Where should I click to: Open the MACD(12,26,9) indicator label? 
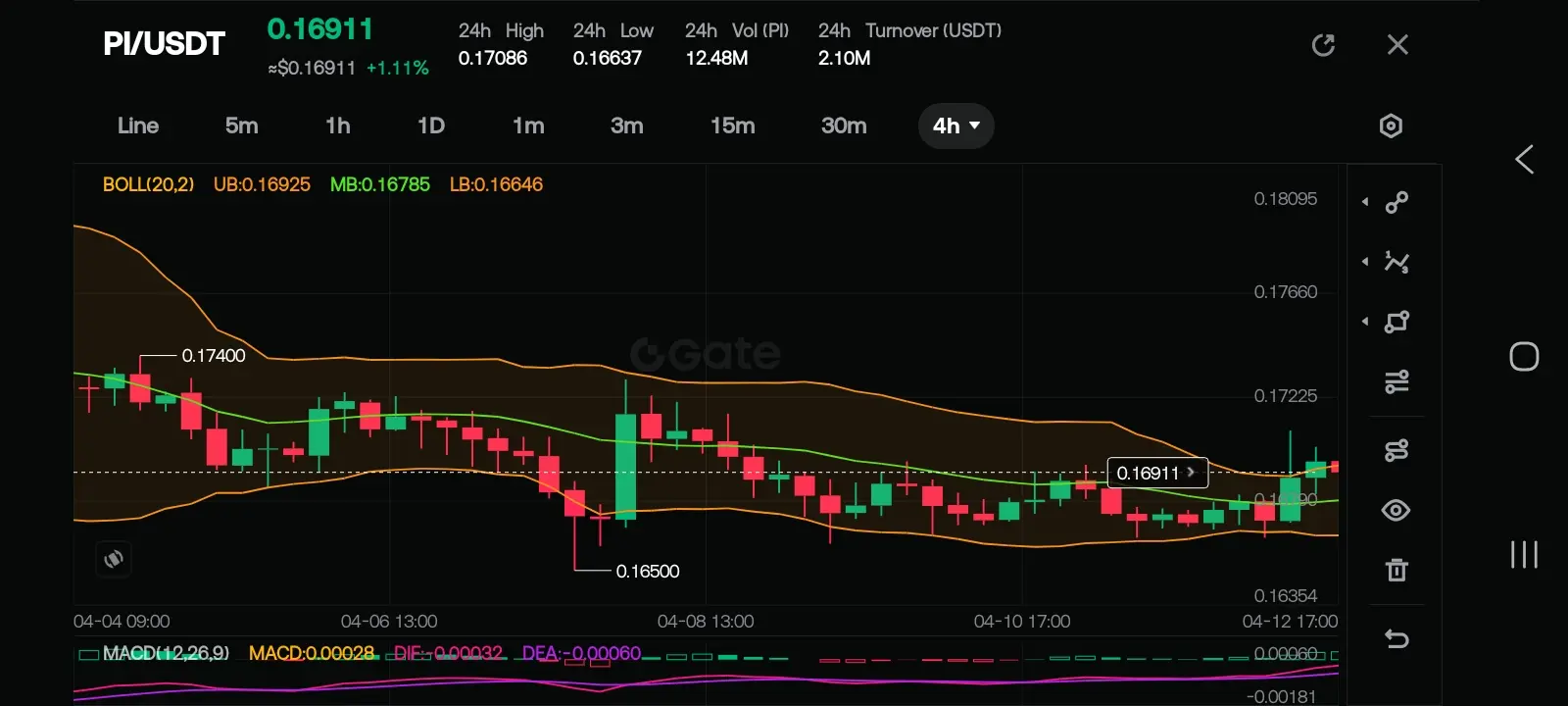[166, 653]
